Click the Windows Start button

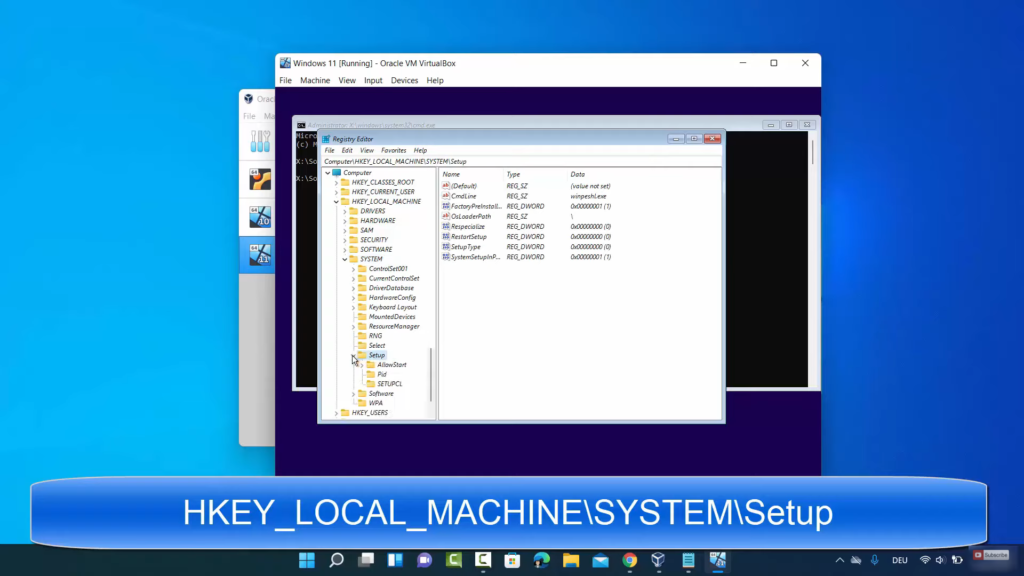307,560
